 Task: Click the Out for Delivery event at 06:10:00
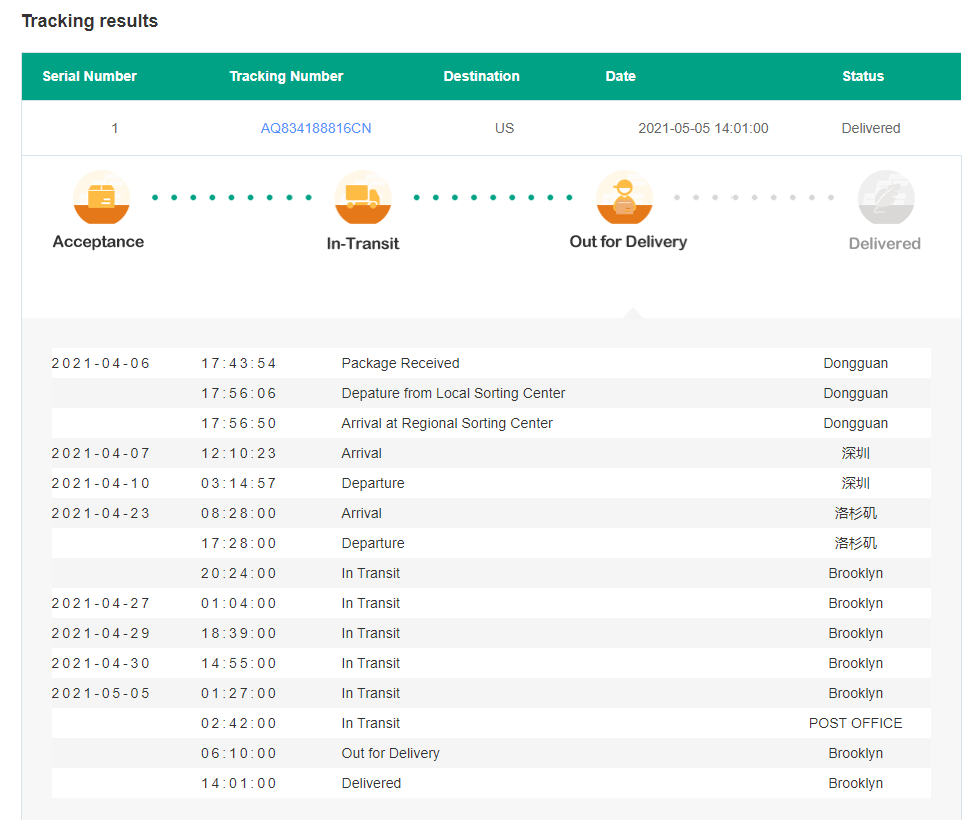point(390,753)
